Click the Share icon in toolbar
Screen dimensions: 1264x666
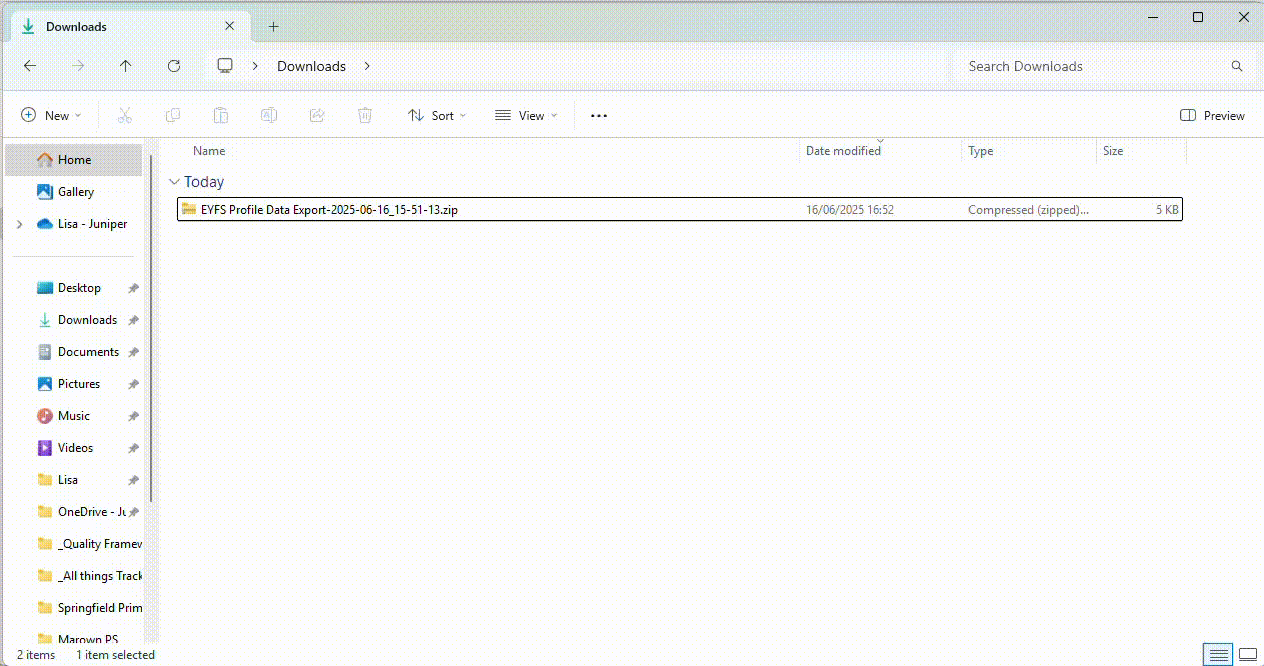point(317,116)
